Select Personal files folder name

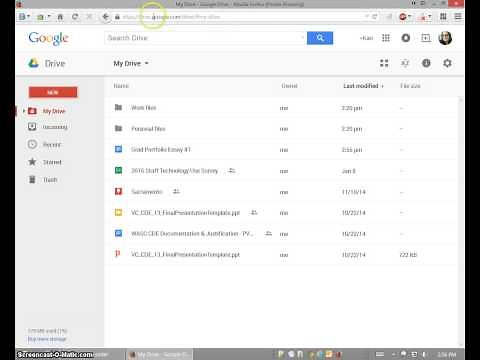(x=148, y=129)
